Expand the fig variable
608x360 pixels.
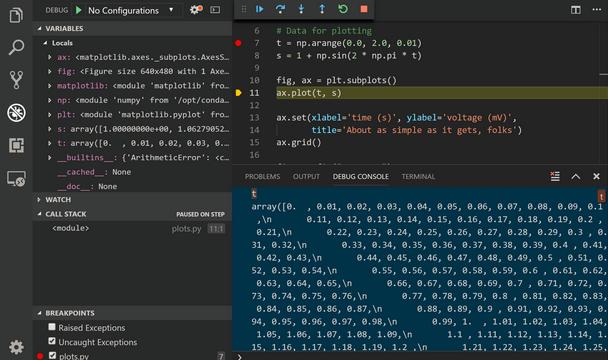50,71
